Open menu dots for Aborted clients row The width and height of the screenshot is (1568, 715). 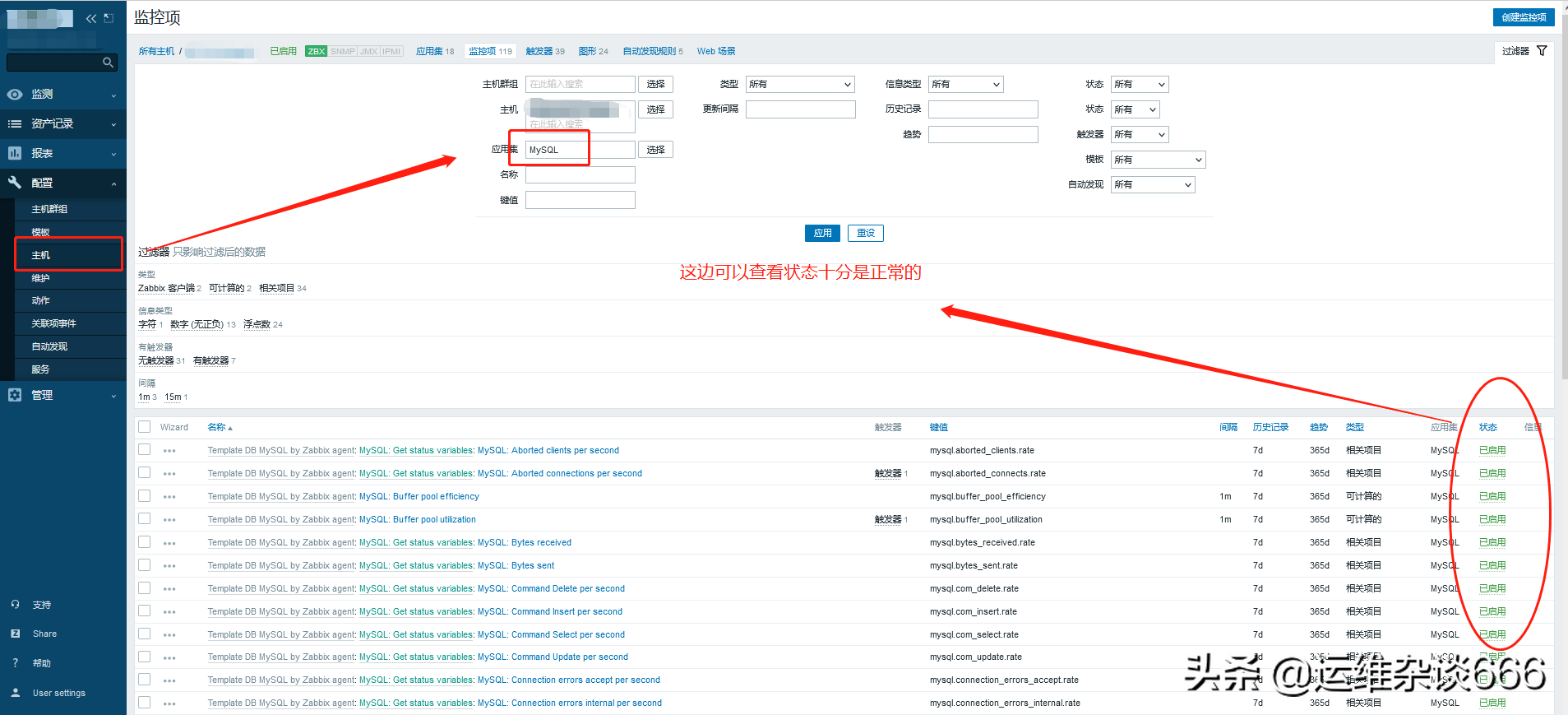coord(169,451)
